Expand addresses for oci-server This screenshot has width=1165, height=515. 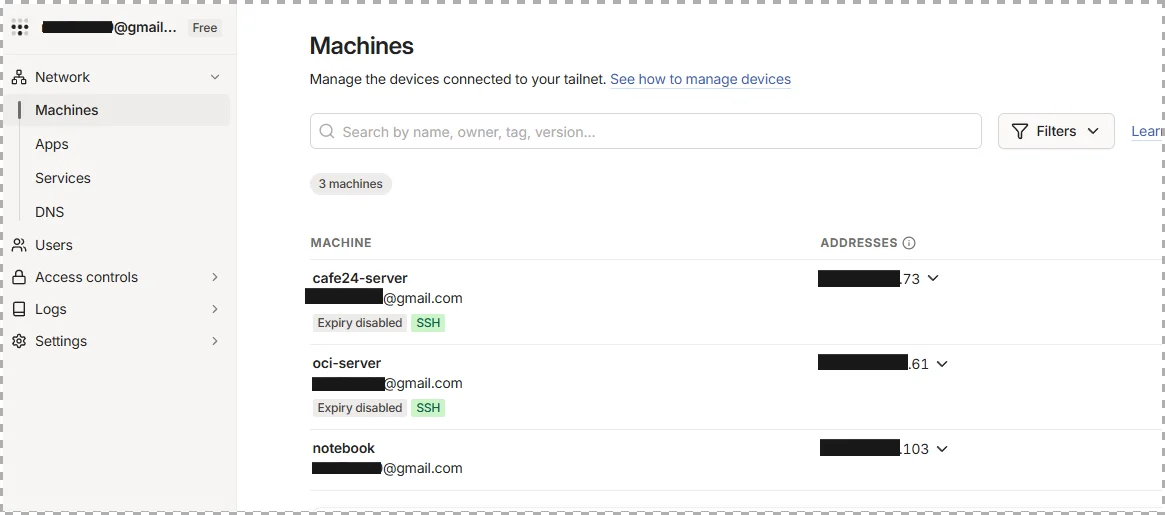pos(942,364)
